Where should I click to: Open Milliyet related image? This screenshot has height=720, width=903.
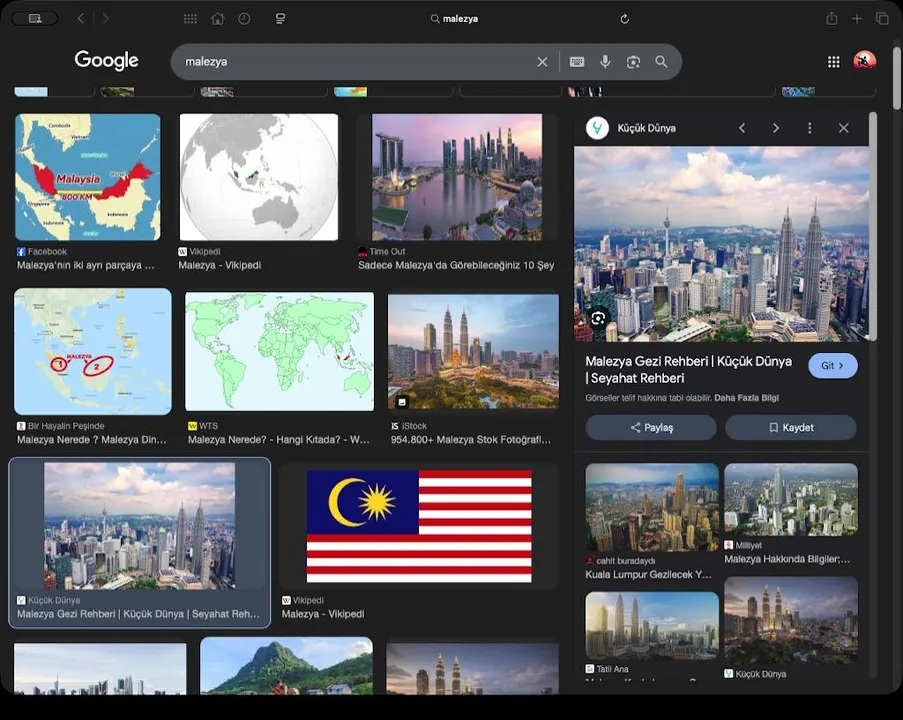791,499
